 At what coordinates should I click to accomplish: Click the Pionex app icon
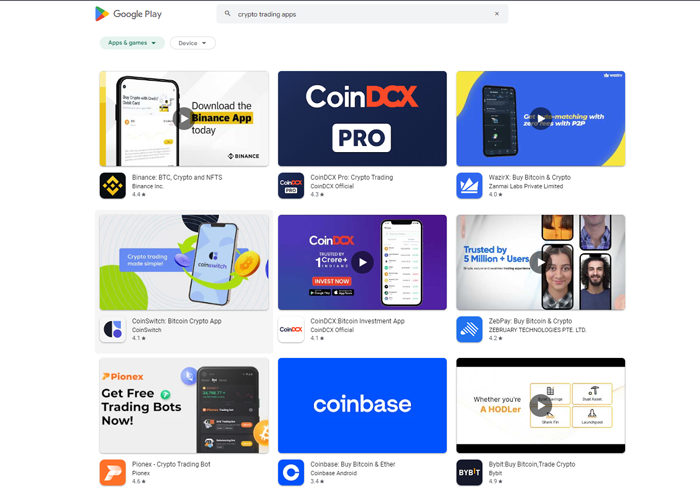coord(112,472)
